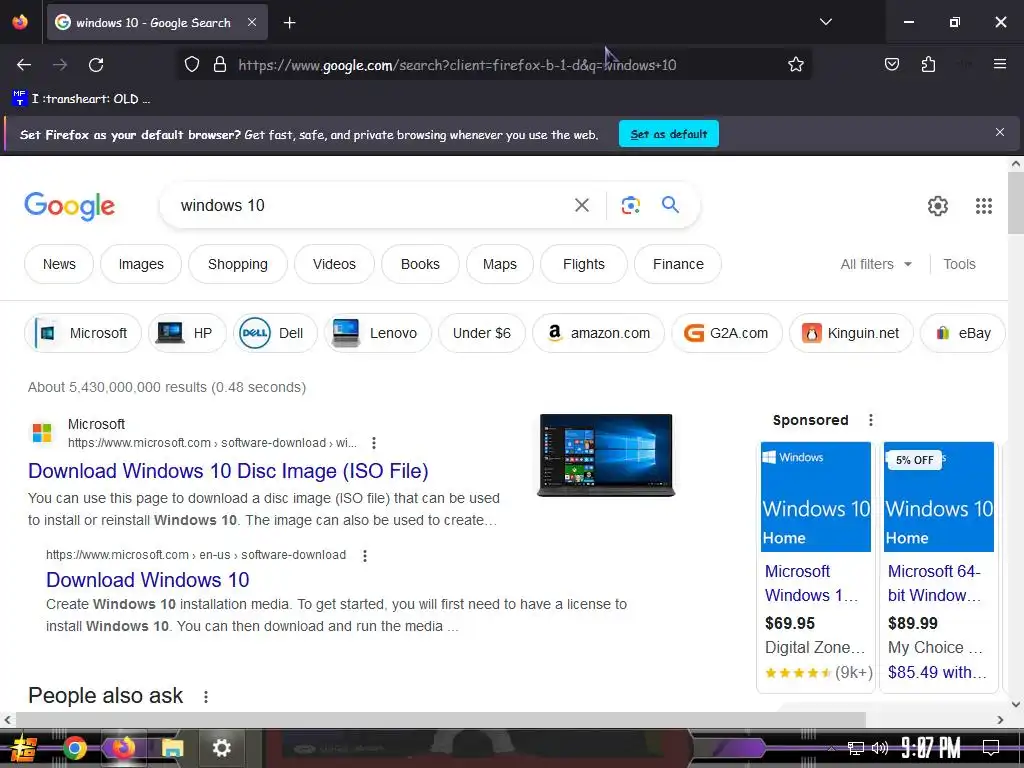Click the address bar URL
The image size is (1024, 768).
pyautogui.click(x=457, y=65)
